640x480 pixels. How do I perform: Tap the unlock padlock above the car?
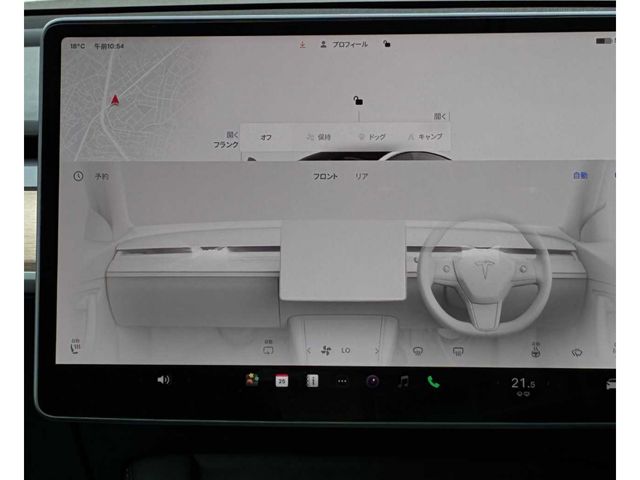(356, 100)
